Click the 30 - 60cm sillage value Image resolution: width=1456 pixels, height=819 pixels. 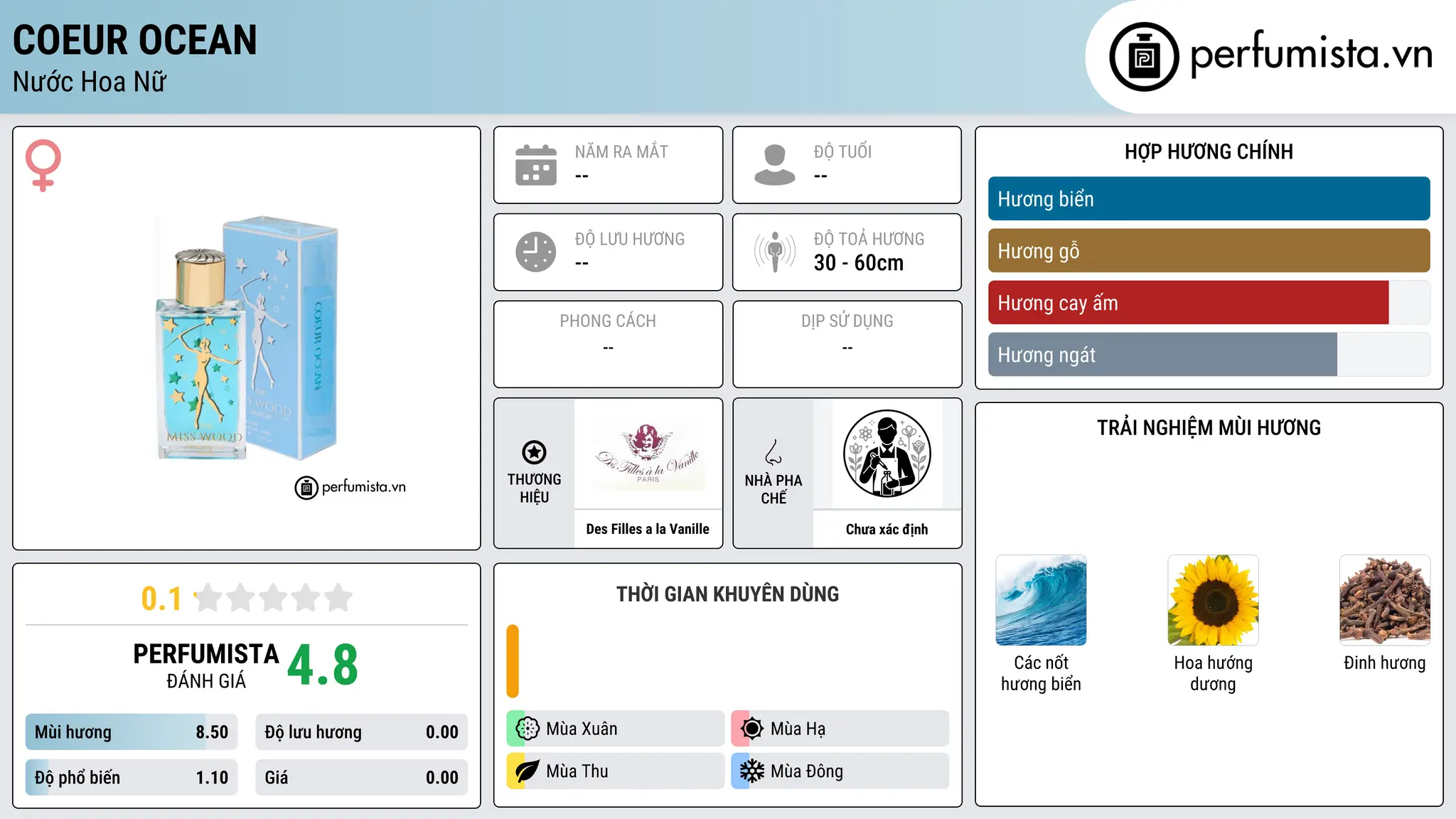[859, 263]
